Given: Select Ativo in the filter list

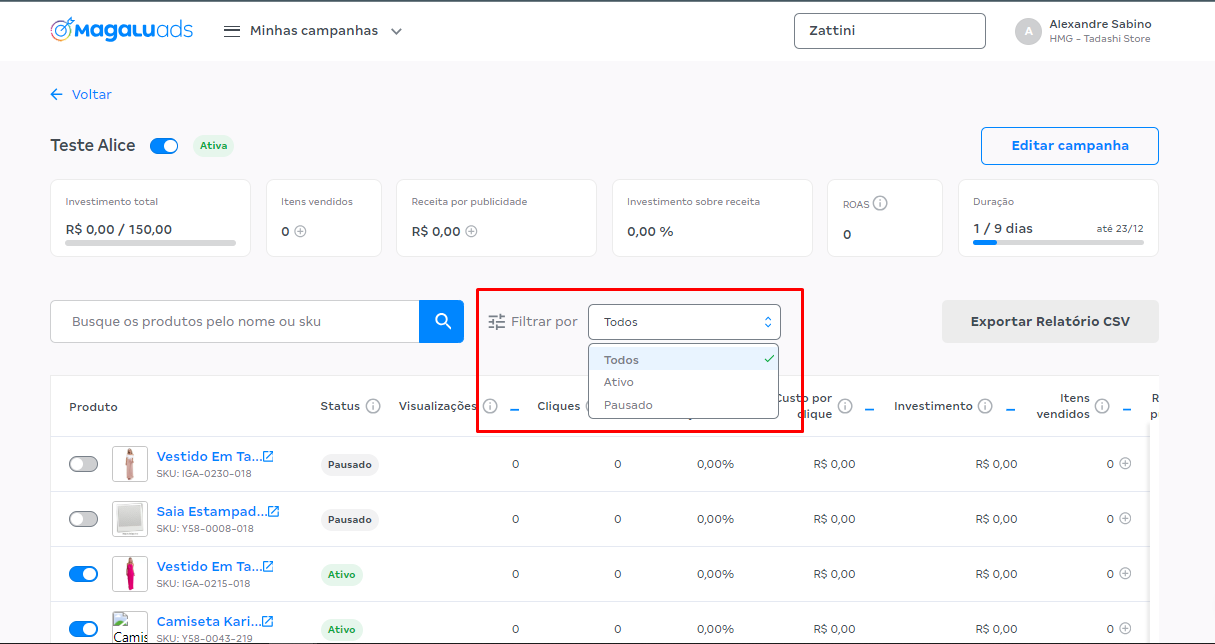Looking at the screenshot, I should pyautogui.click(x=619, y=382).
